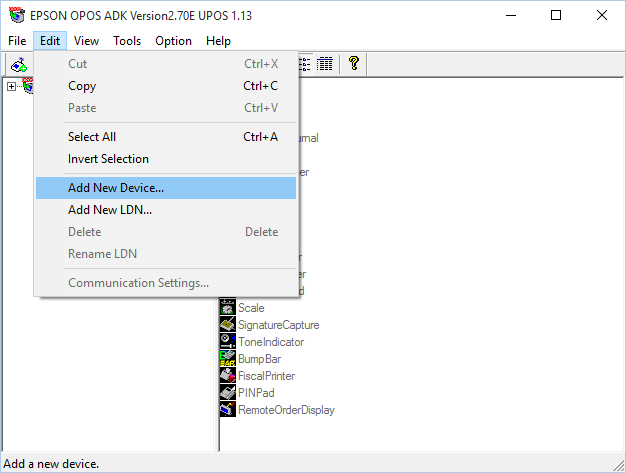Click Select All in the Edit menu
This screenshot has width=626, height=473.
92,137
